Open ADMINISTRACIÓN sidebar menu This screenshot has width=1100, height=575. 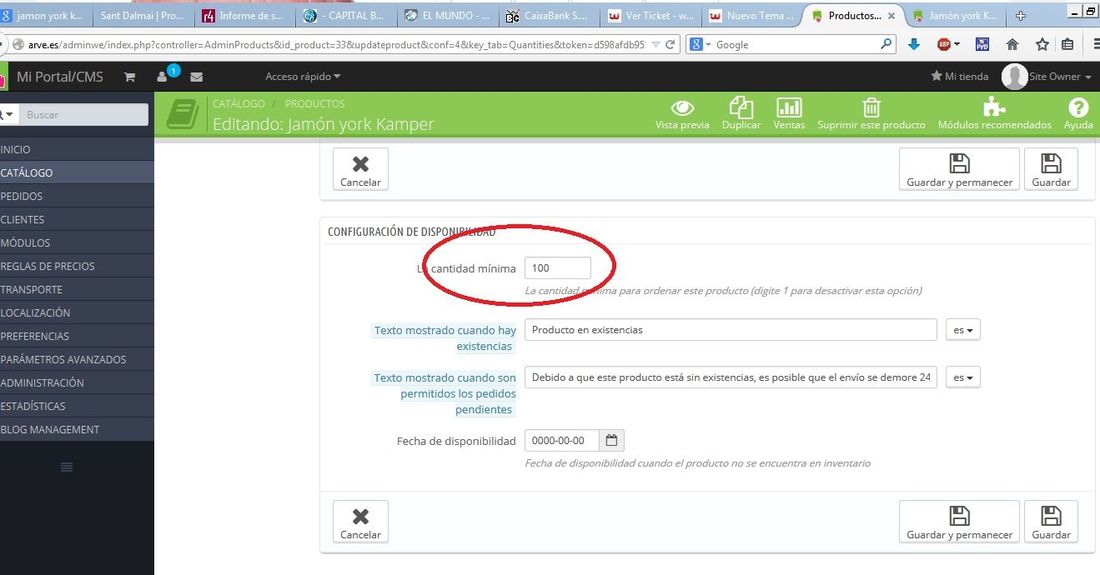click(76, 382)
